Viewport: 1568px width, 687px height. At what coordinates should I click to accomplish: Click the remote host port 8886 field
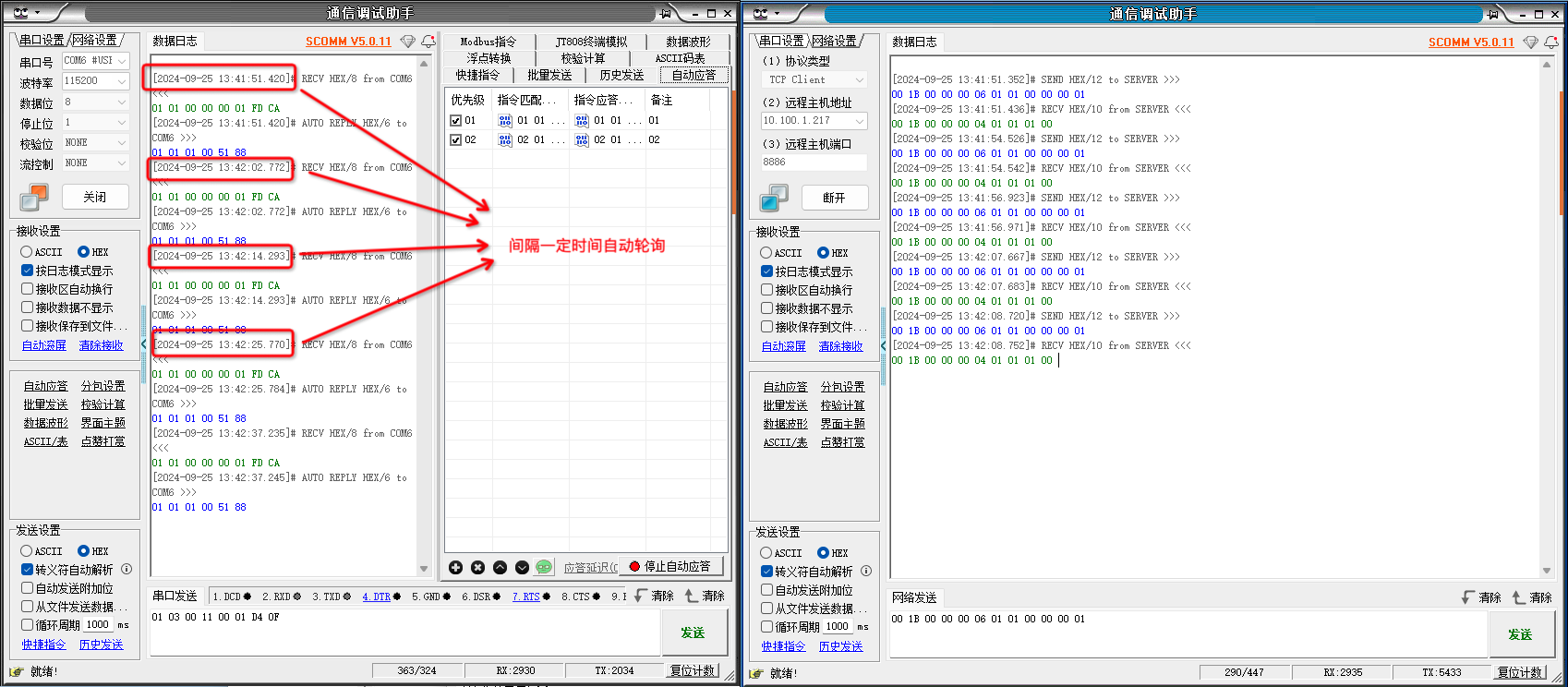(813, 163)
